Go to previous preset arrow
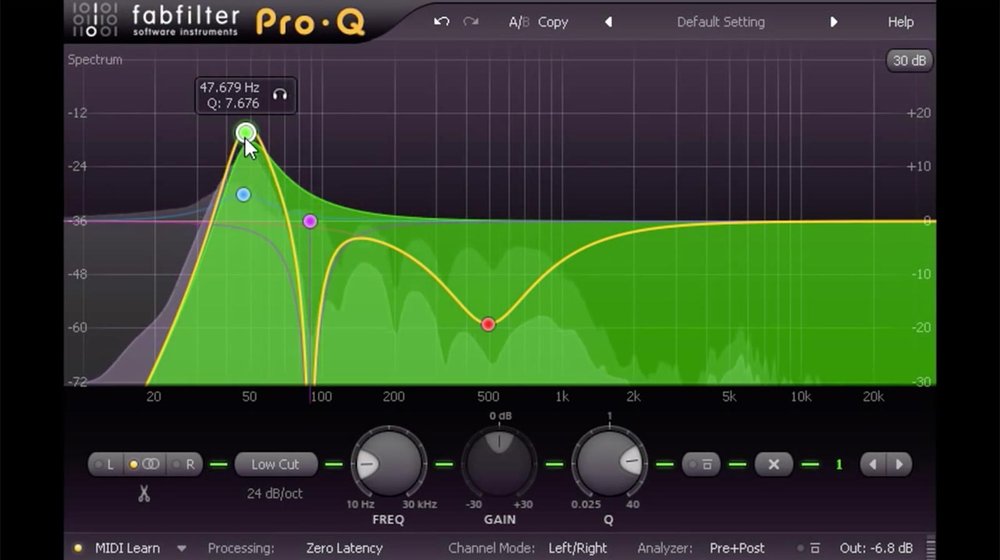The height and width of the screenshot is (560, 1000). (x=608, y=22)
